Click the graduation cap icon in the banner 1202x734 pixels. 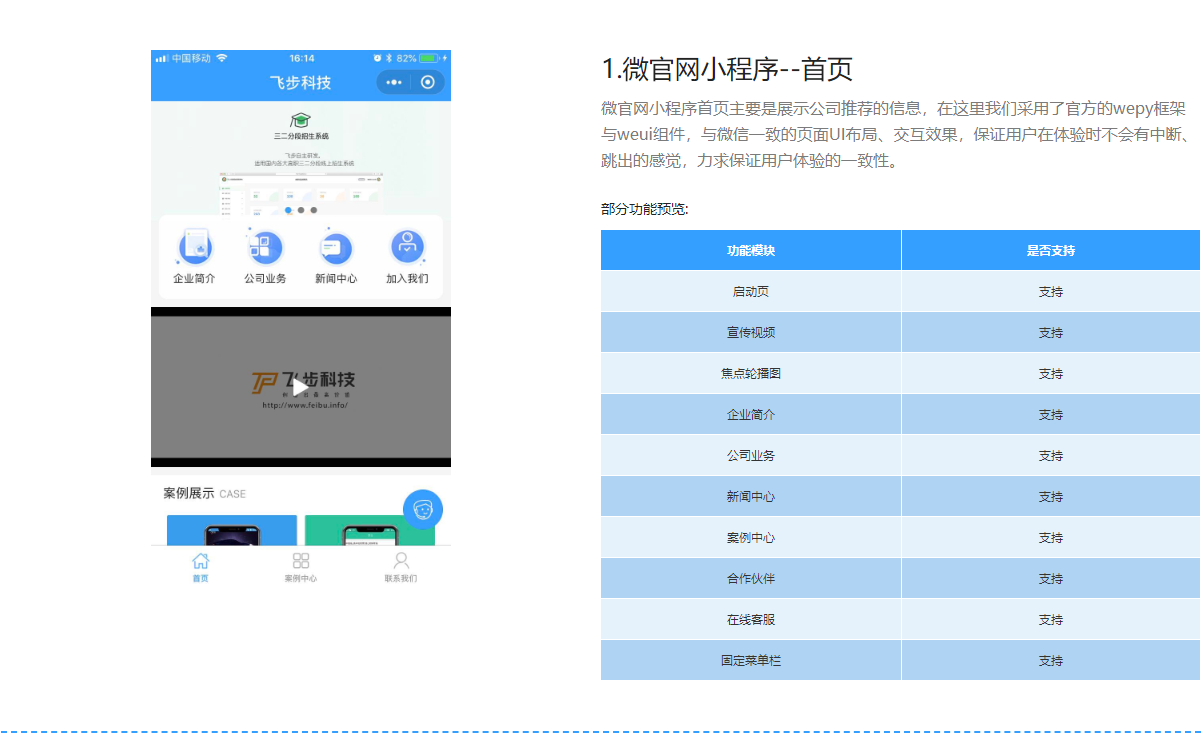tap(300, 120)
